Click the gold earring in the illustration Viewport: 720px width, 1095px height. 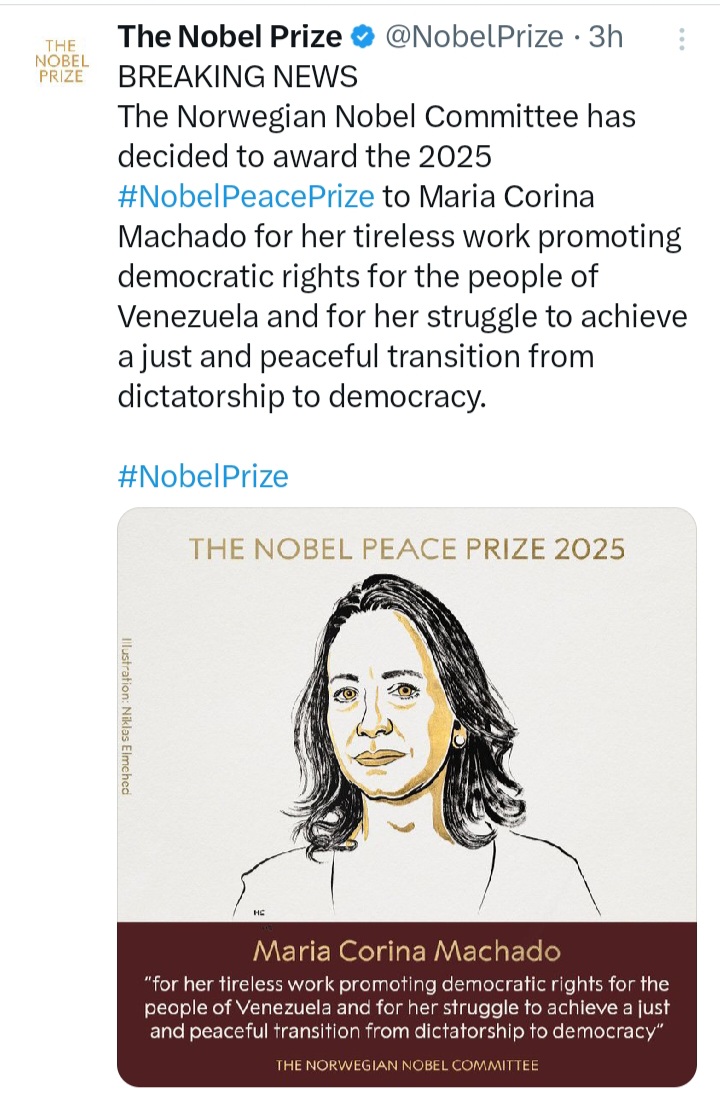[x=459, y=739]
